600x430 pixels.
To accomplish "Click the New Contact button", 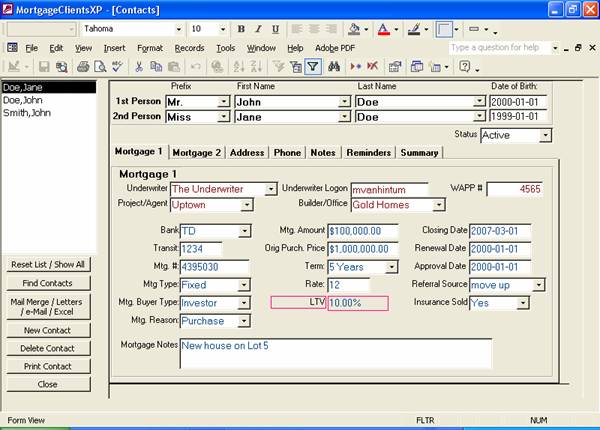I will pyautogui.click(x=48, y=330).
